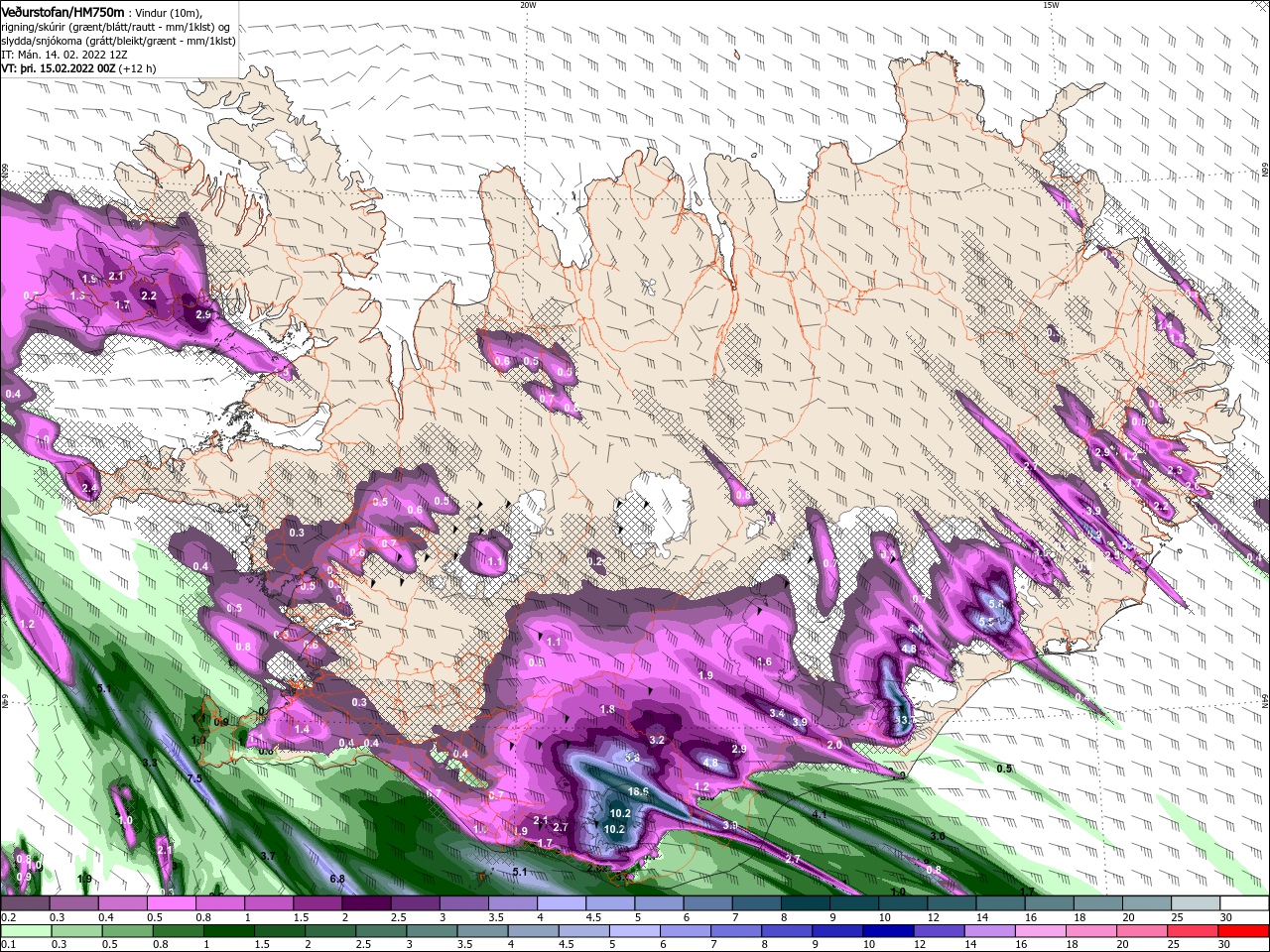Click the 3.7 rain value over sea

click(268, 856)
